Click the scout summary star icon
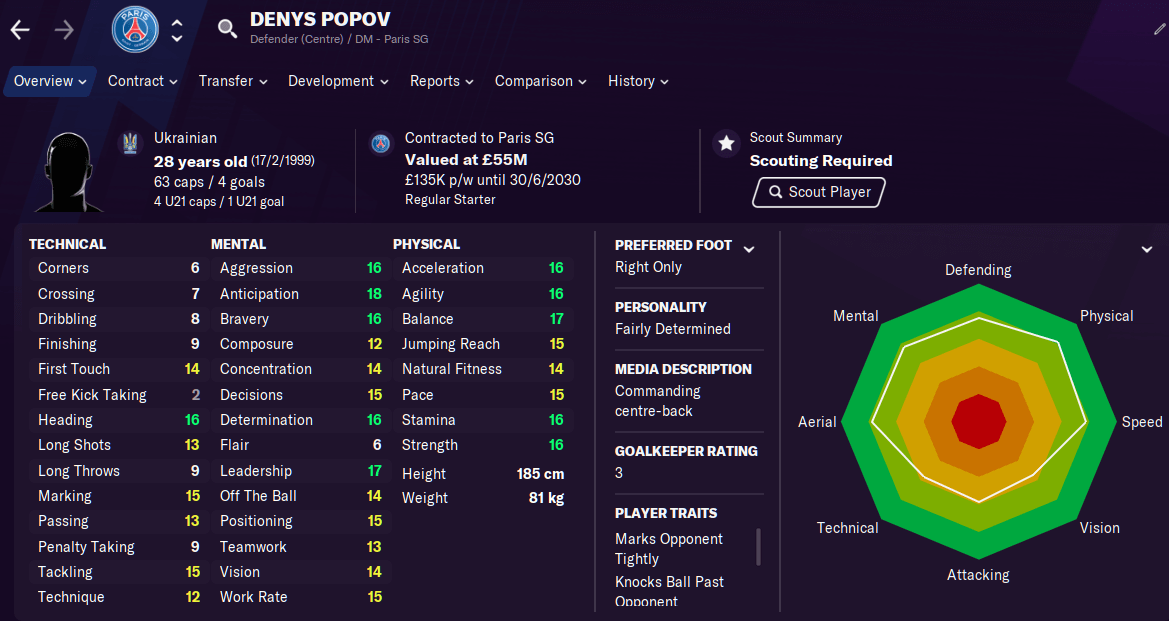This screenshot has width=1169, height=621. (726, 143)
